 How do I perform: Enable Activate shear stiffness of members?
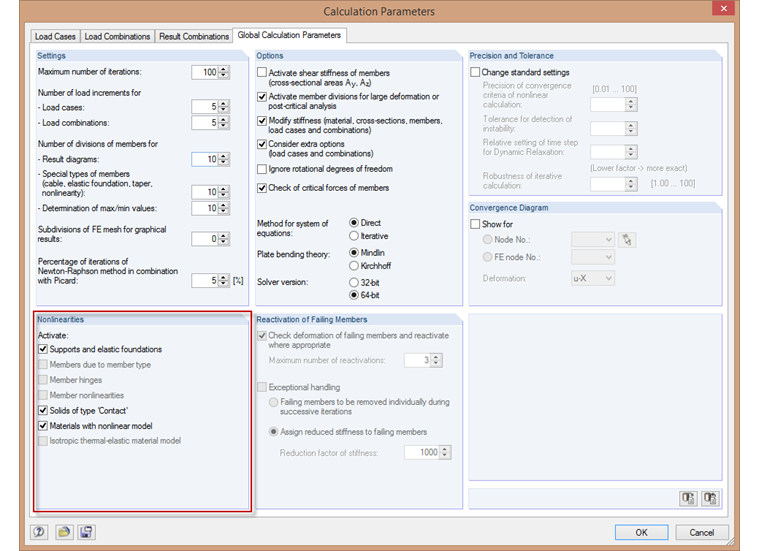[262, 73]
